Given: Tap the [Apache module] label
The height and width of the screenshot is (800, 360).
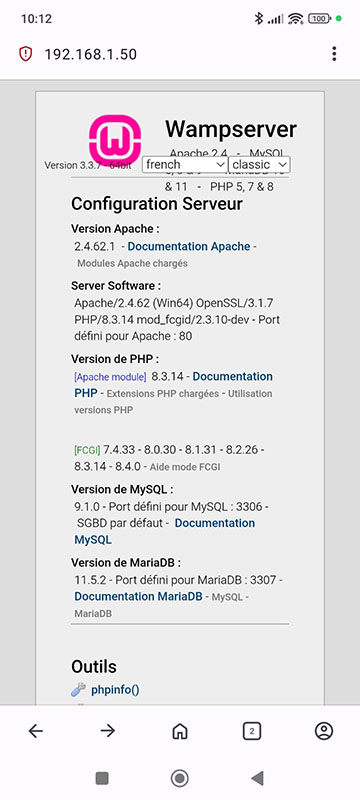Looking at the screenshot, I should (x=110, y=377).
